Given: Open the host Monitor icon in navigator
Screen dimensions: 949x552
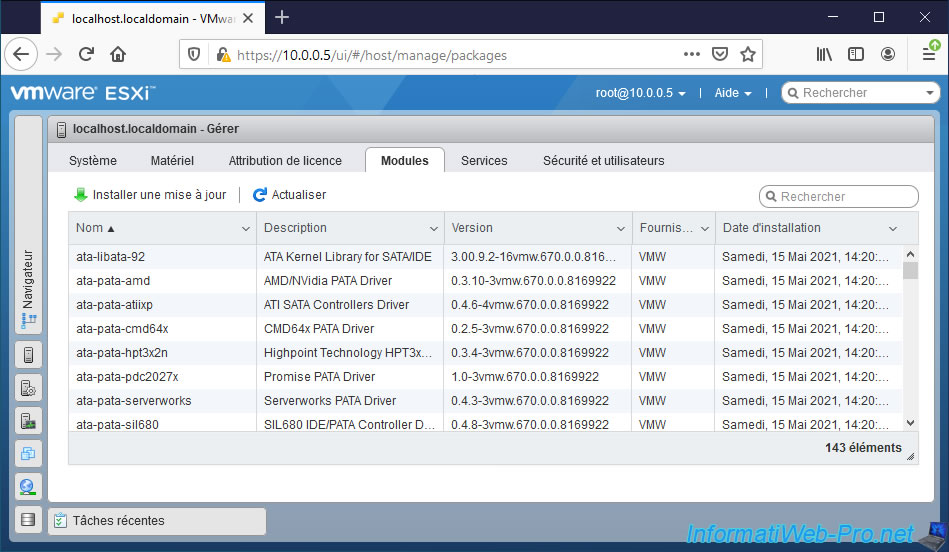Looking at the screenshot, I should click(x=28, y=420).
